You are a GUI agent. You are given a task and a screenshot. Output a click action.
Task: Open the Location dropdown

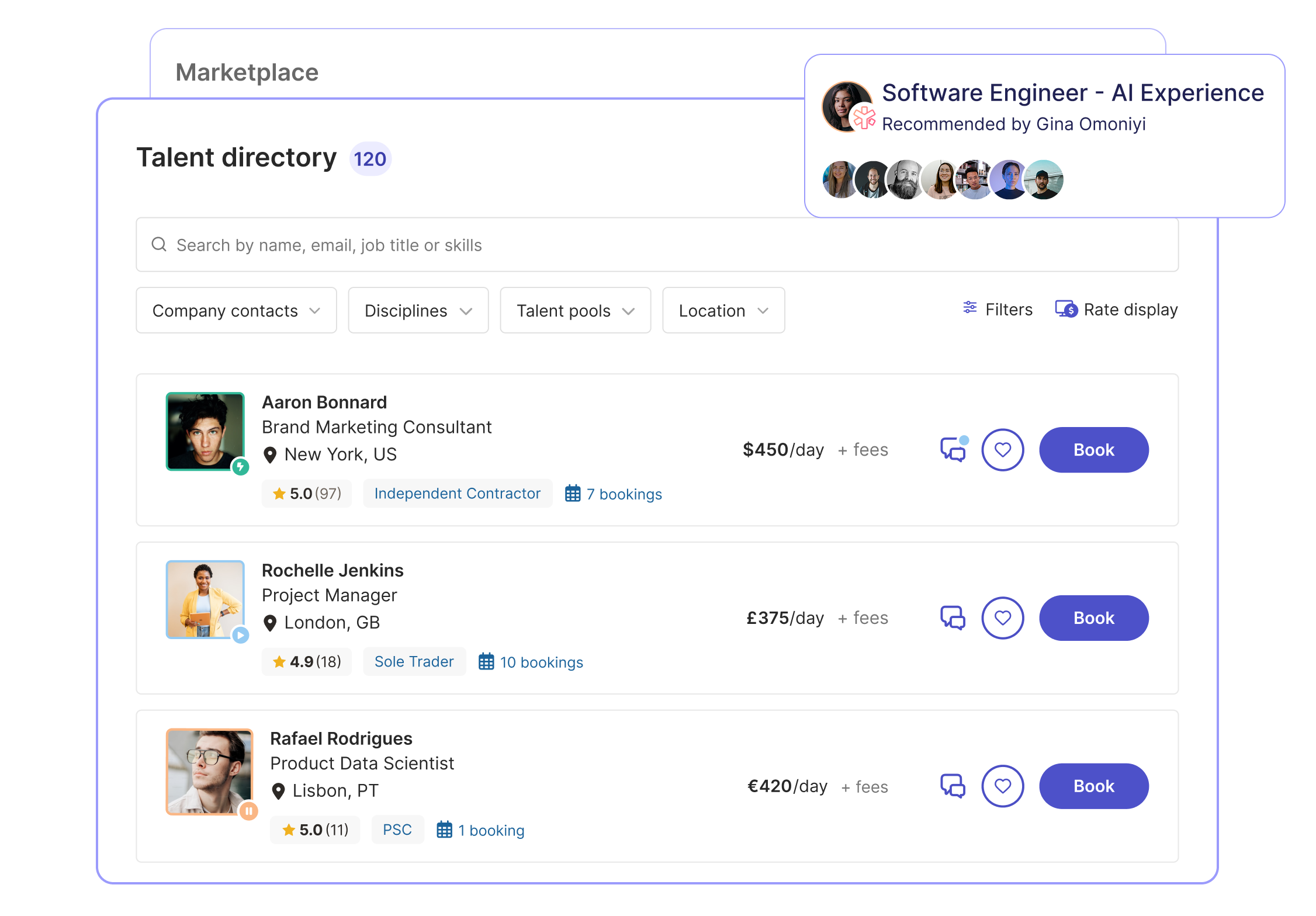click(723, 311)
